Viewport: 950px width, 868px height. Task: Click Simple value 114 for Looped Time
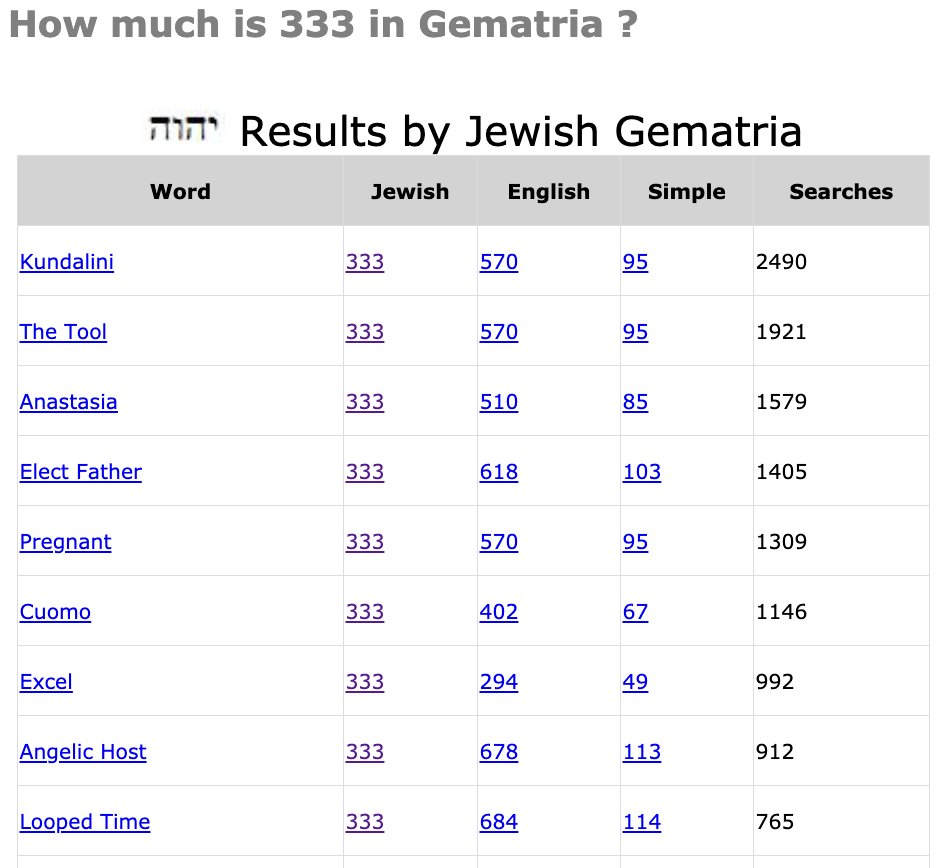[x=642, y=822]
